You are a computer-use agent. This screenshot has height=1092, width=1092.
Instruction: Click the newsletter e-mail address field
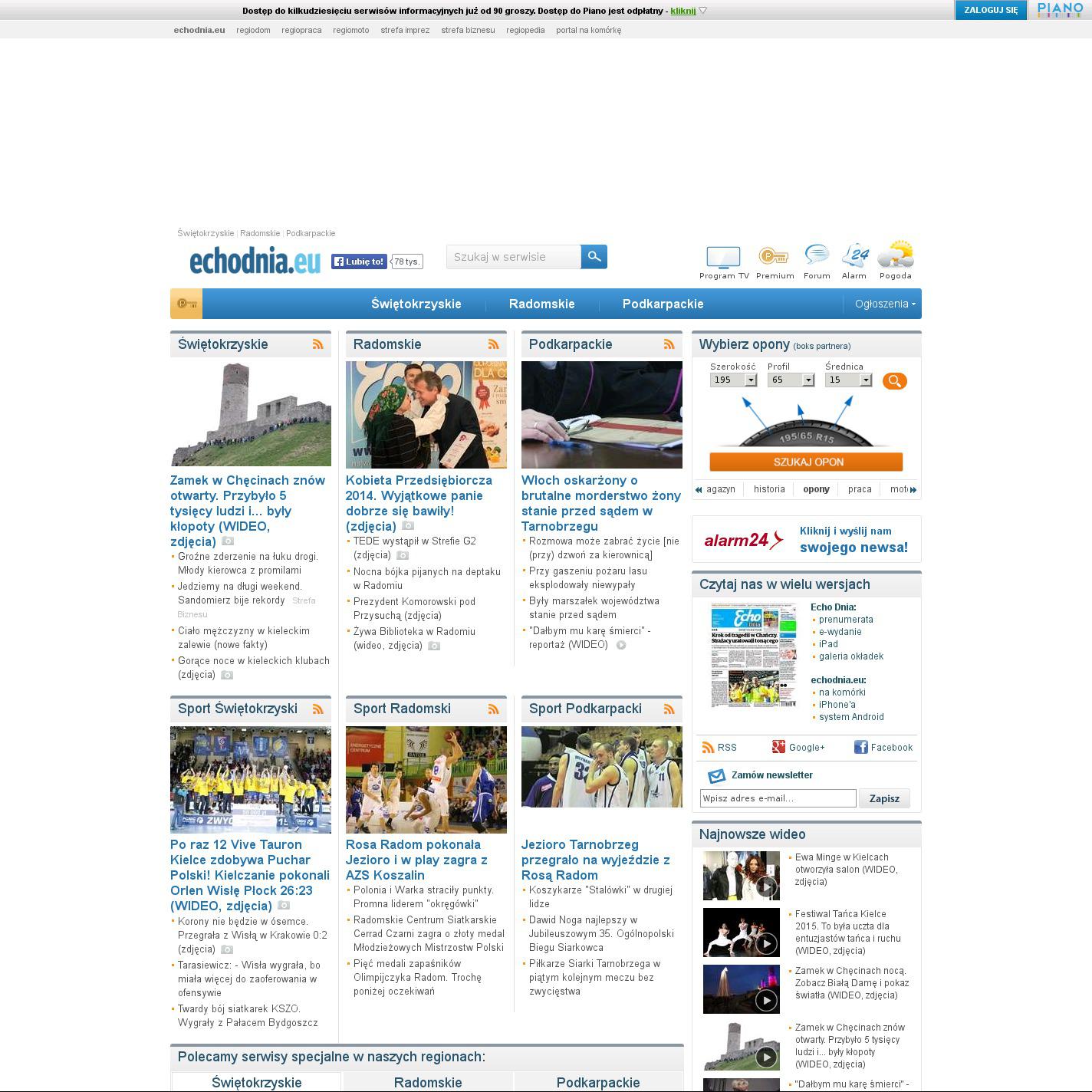pyautogui.click(x=778, y=798)
